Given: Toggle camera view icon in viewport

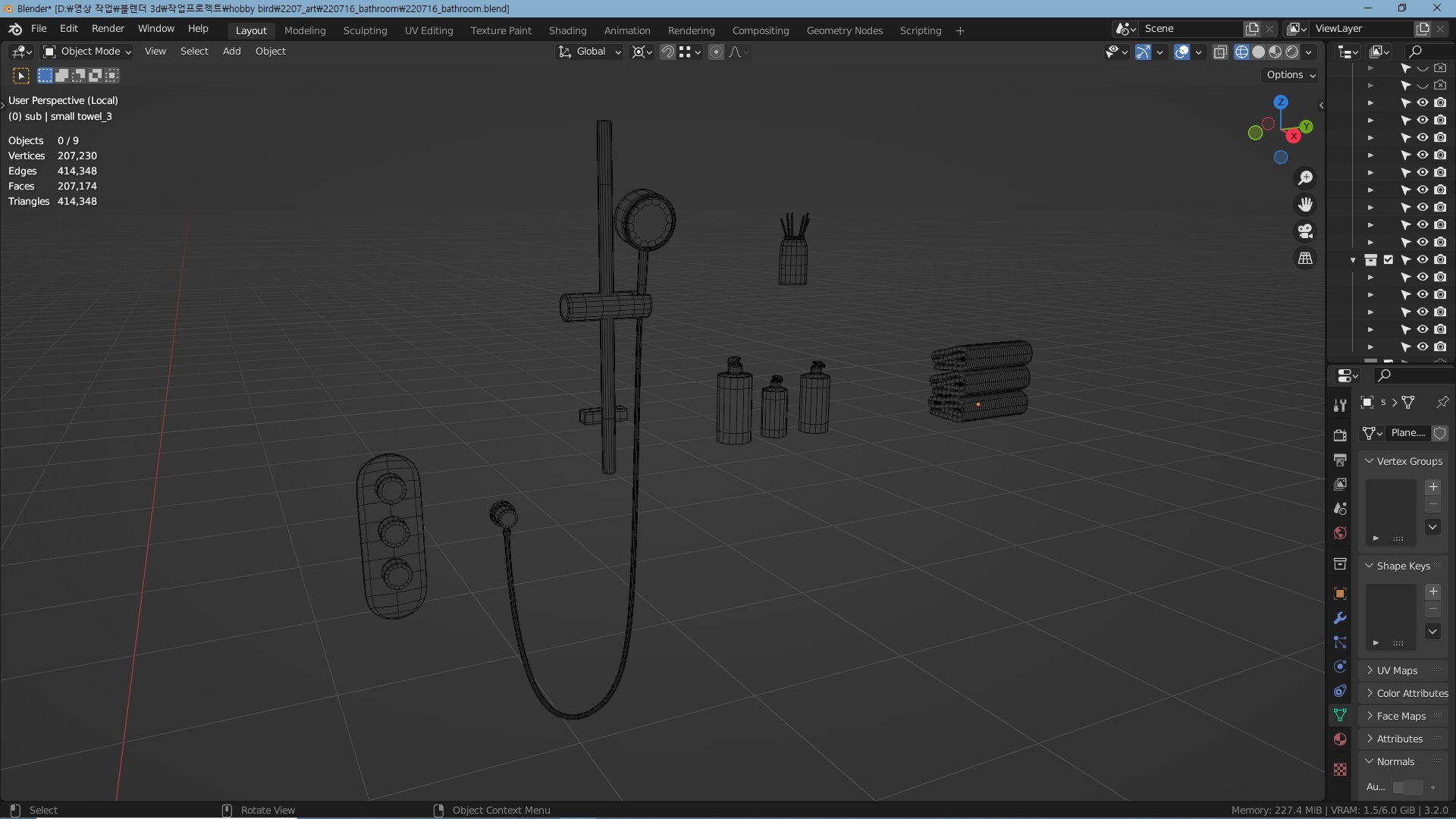Looking at the screenshot, I should click(x=1305, y=231).
